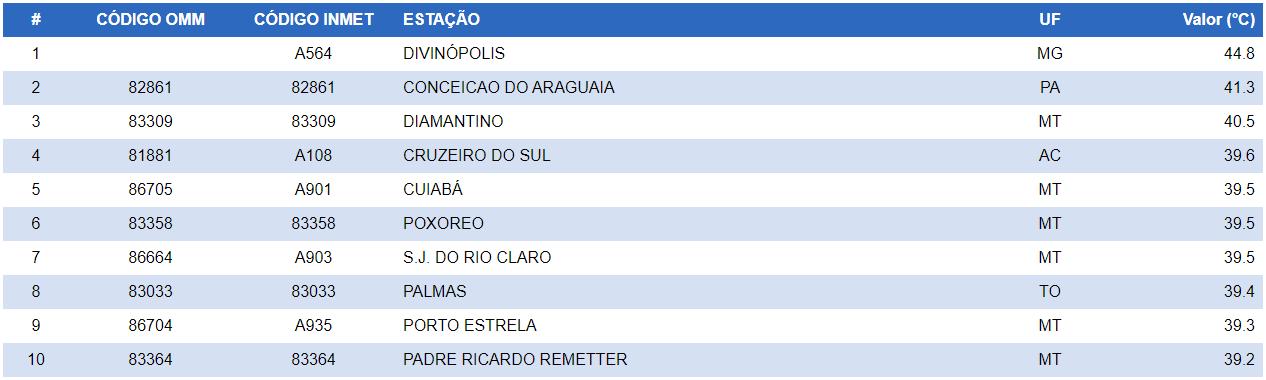Click the CÓDIGO OMM column header

point(151,20)
